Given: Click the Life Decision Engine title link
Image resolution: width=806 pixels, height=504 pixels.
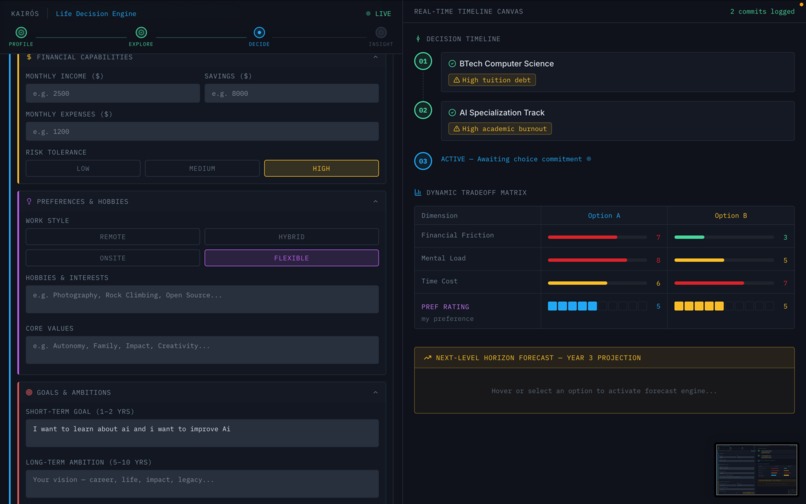Looking at the screenshot, I should click(96, 13).
